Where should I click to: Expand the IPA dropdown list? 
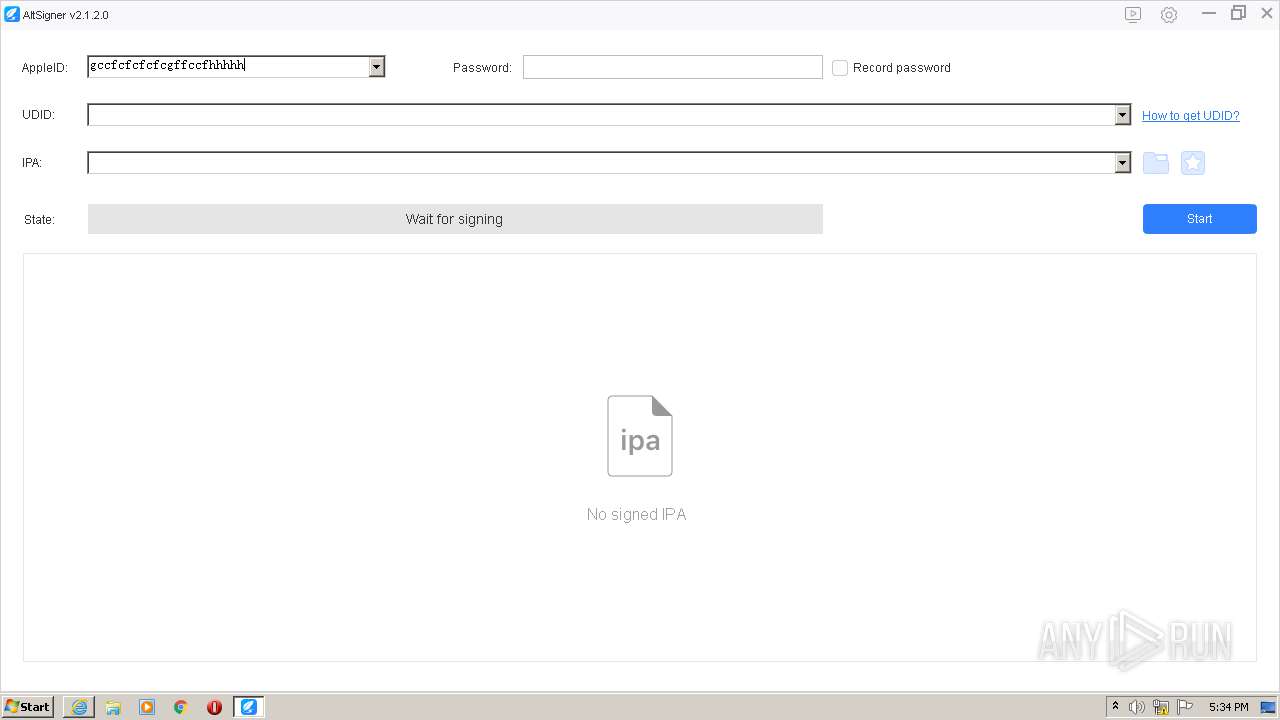click(1122, 163)
